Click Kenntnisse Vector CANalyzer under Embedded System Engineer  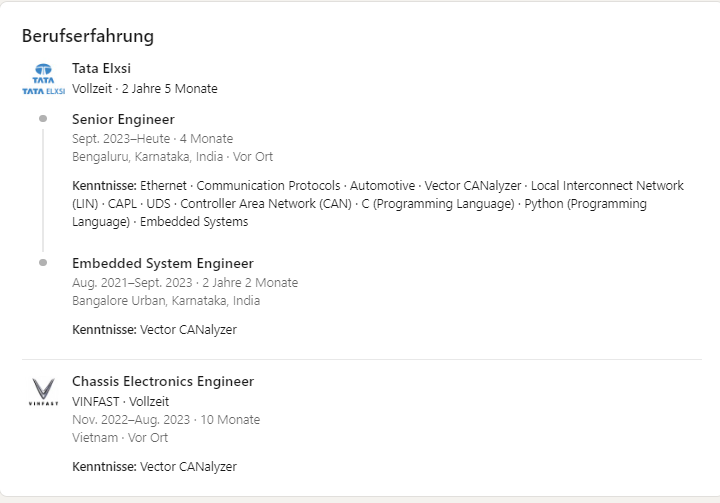[154, 329]
